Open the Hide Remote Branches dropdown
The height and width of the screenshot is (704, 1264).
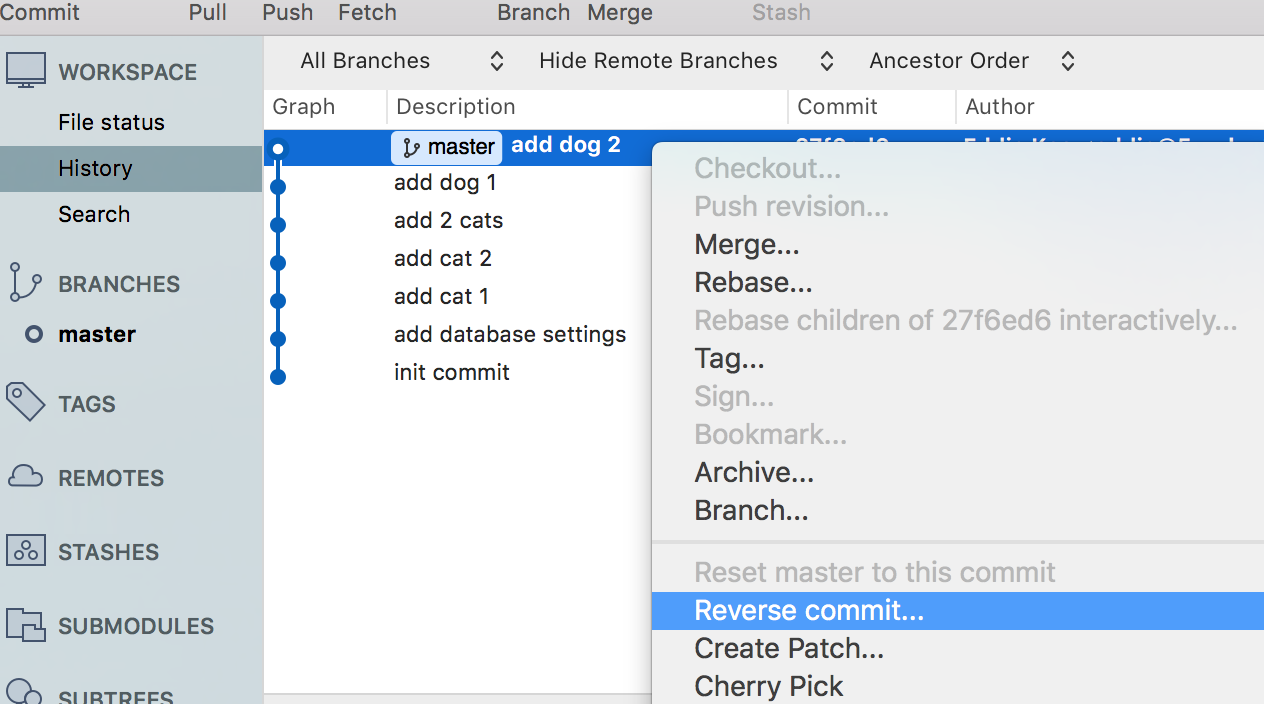pos(686,61)
